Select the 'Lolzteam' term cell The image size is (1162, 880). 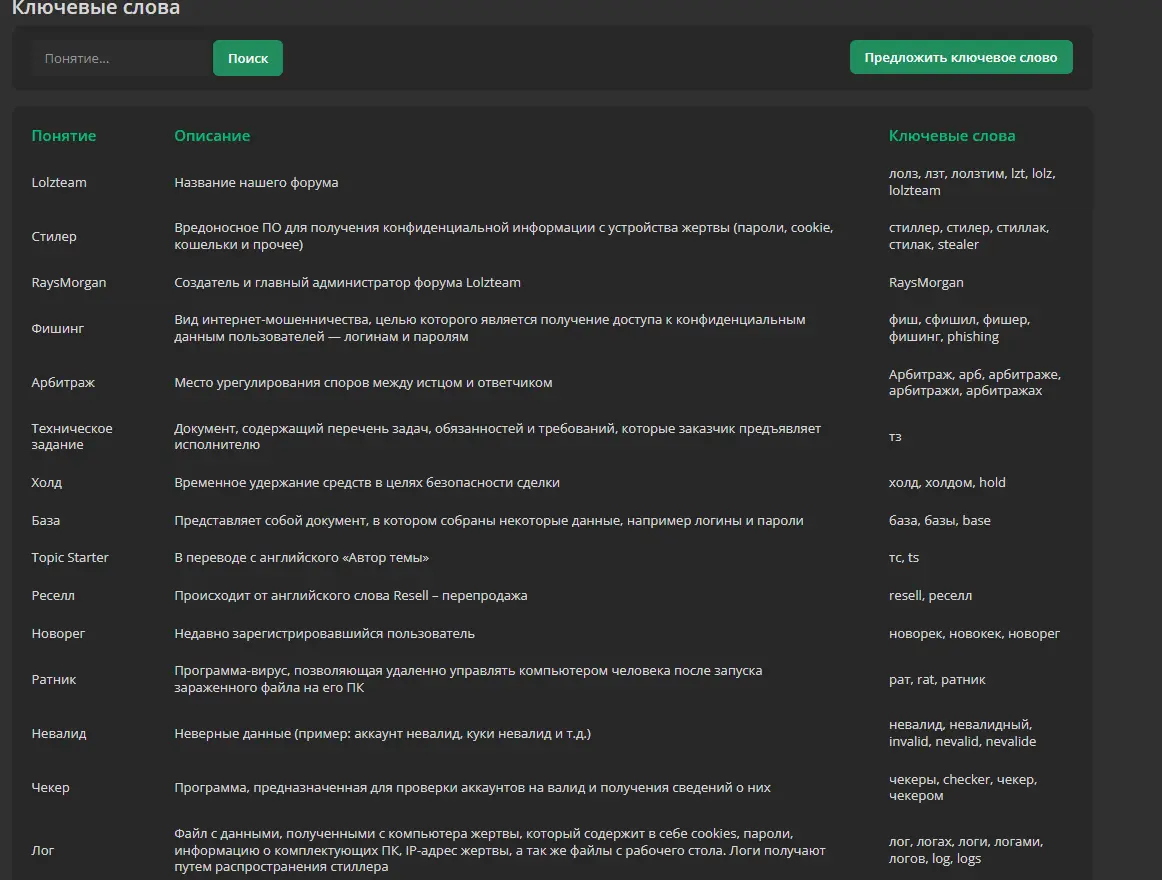pos(59,182)
